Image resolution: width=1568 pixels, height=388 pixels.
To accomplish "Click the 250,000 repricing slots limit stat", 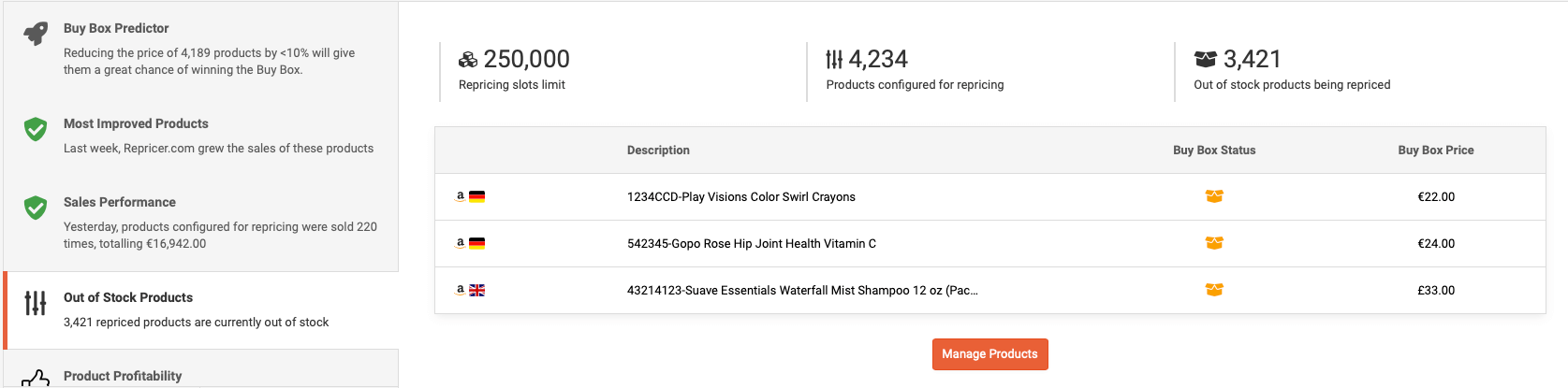I will coord(525,60).
